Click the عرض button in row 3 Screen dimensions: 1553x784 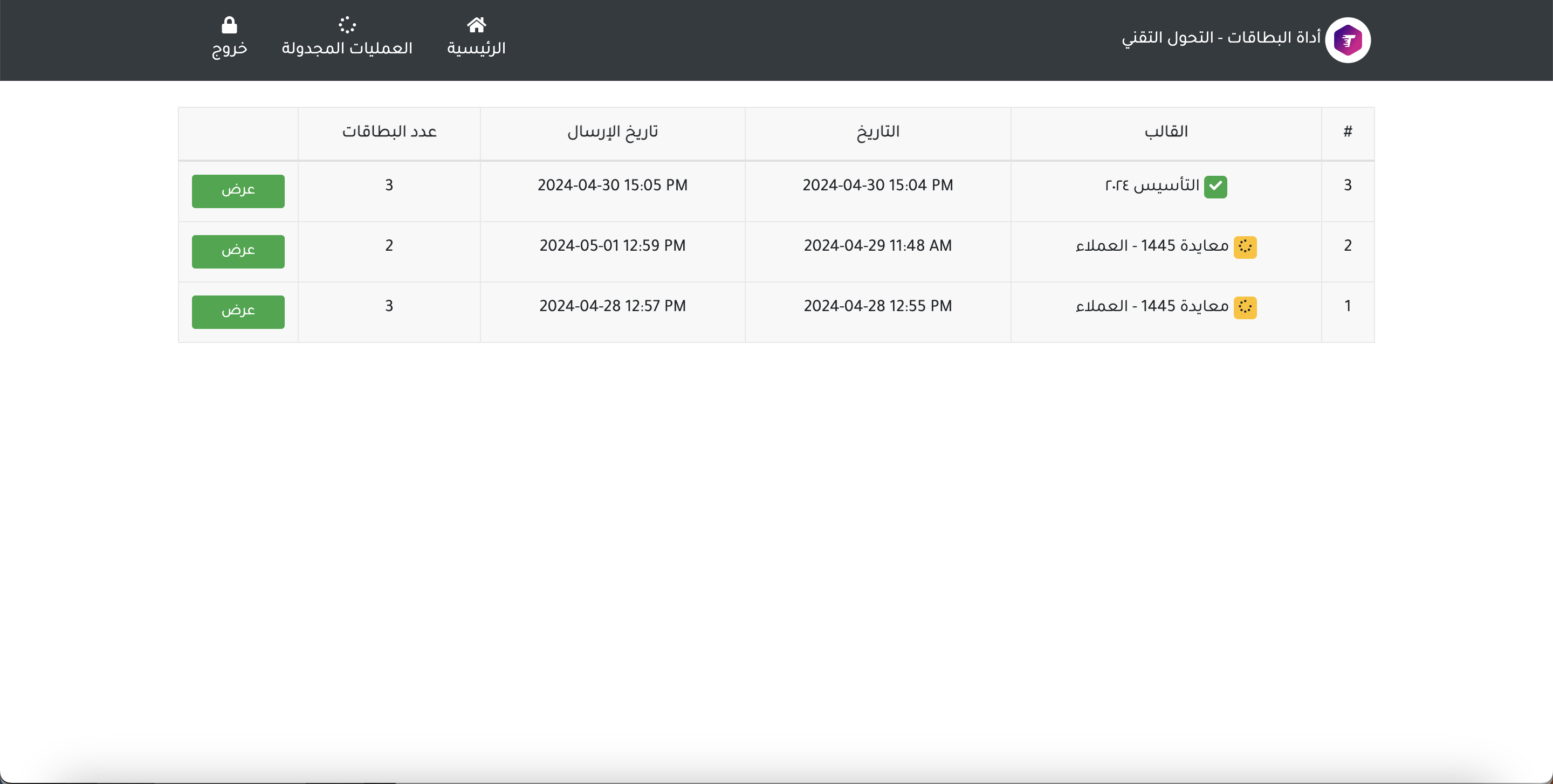pyautogui.click(x=238, y=191)
